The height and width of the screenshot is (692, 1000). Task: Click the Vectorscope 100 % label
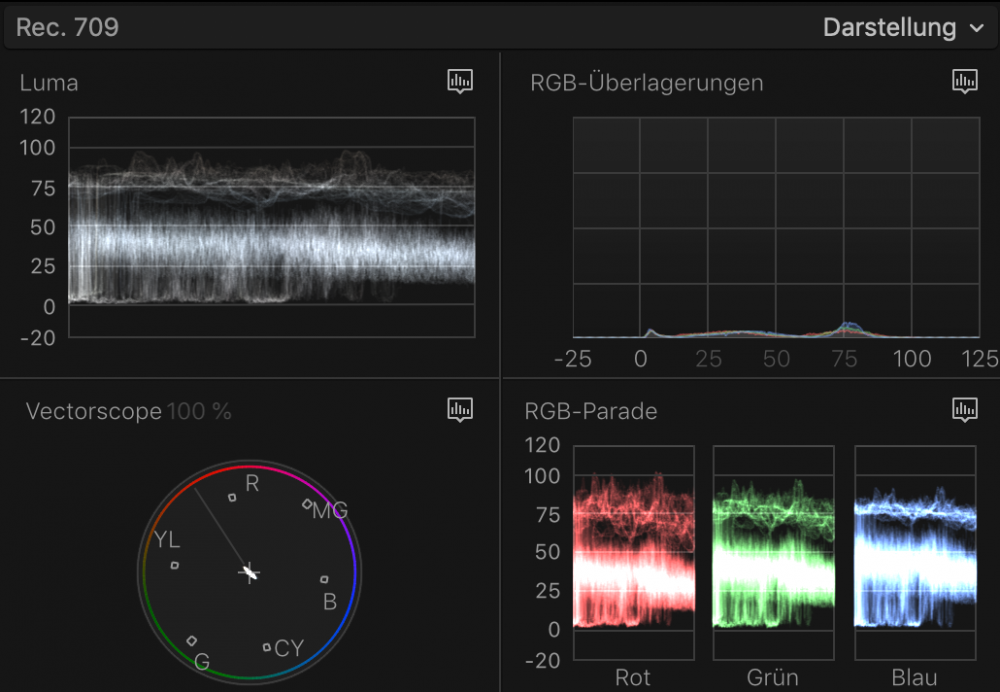point(128,411)
